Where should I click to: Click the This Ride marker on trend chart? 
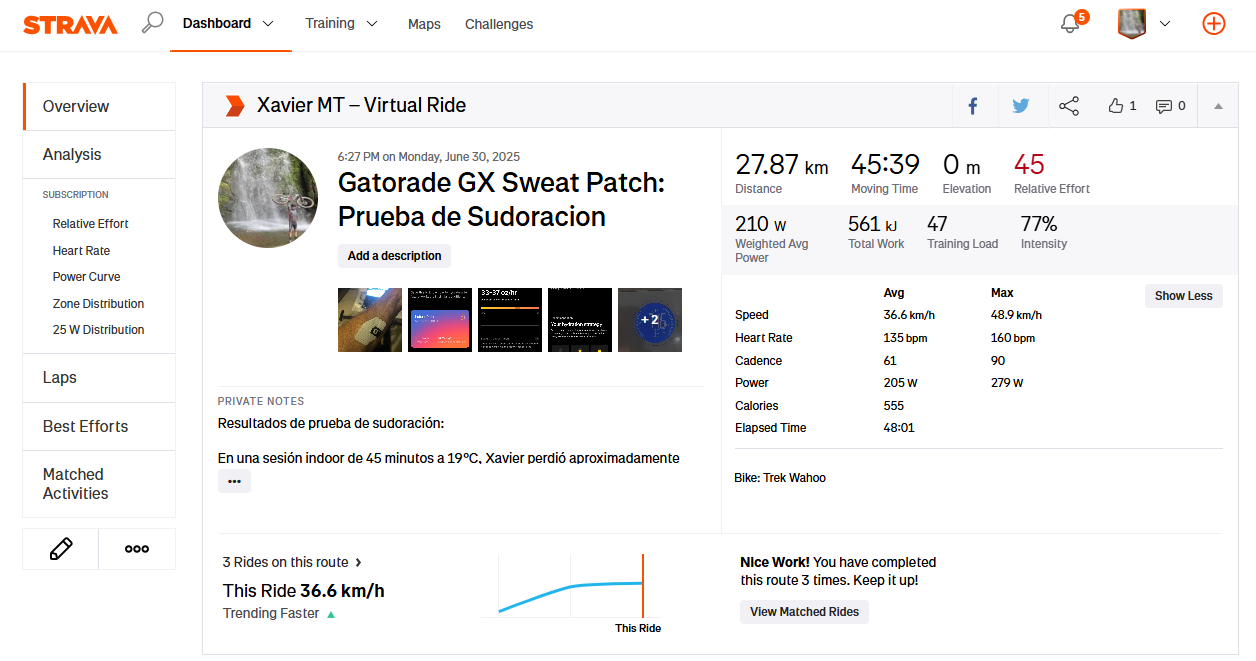click(642, 585)
